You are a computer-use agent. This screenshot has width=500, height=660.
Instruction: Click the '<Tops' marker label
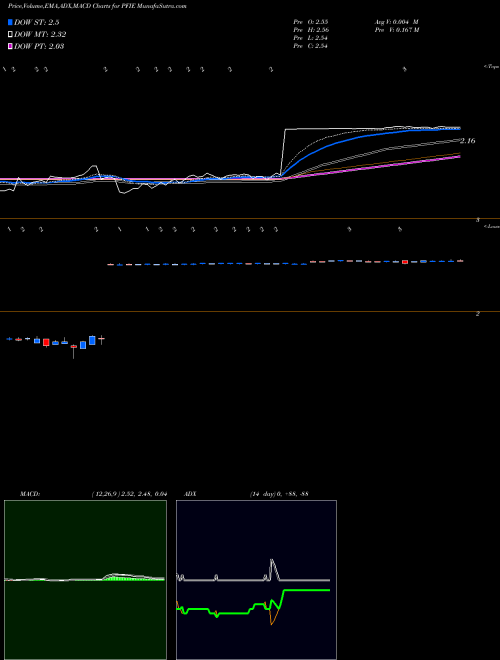(x=492, y=67)
